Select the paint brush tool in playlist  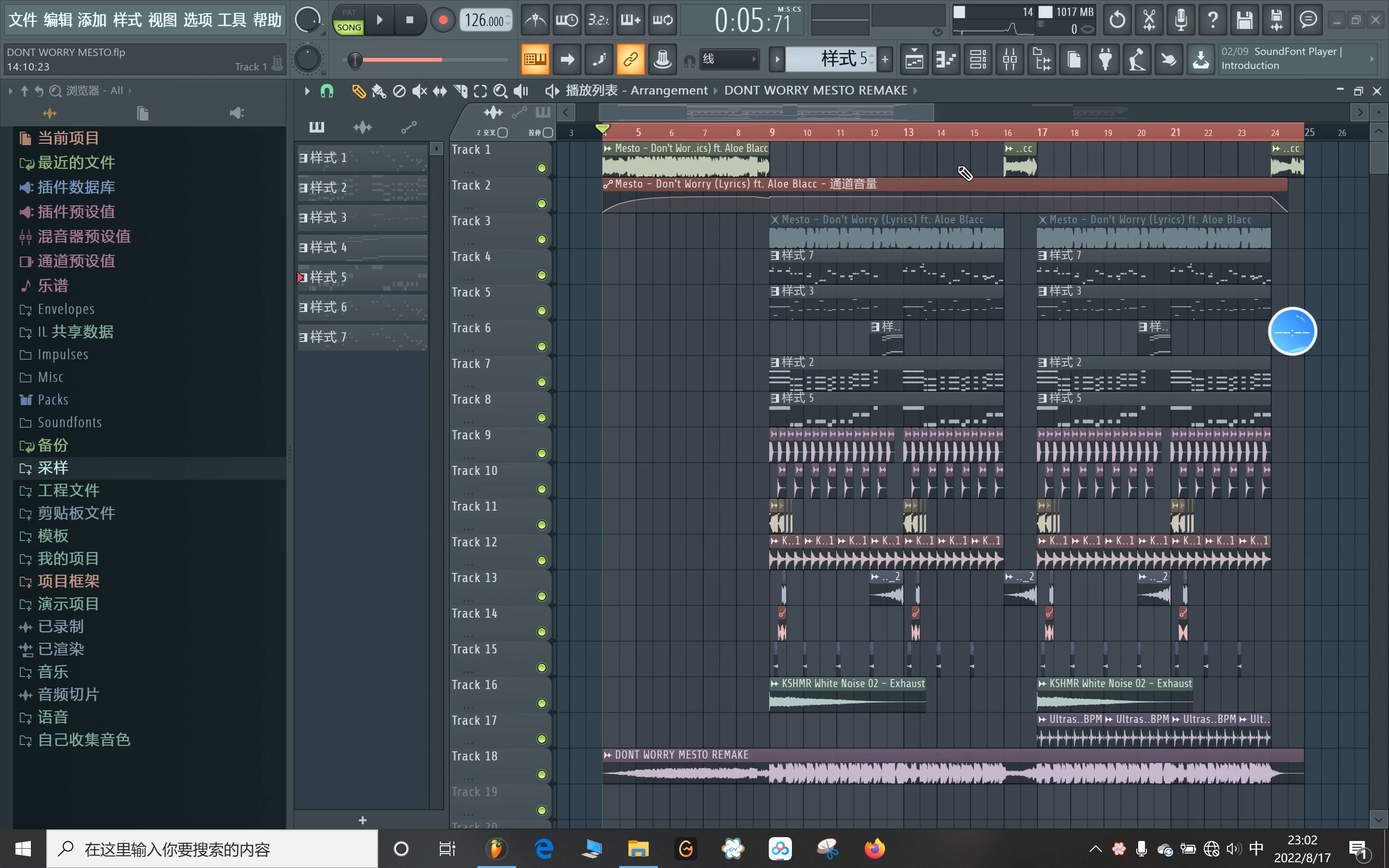[x=379, y=91]
